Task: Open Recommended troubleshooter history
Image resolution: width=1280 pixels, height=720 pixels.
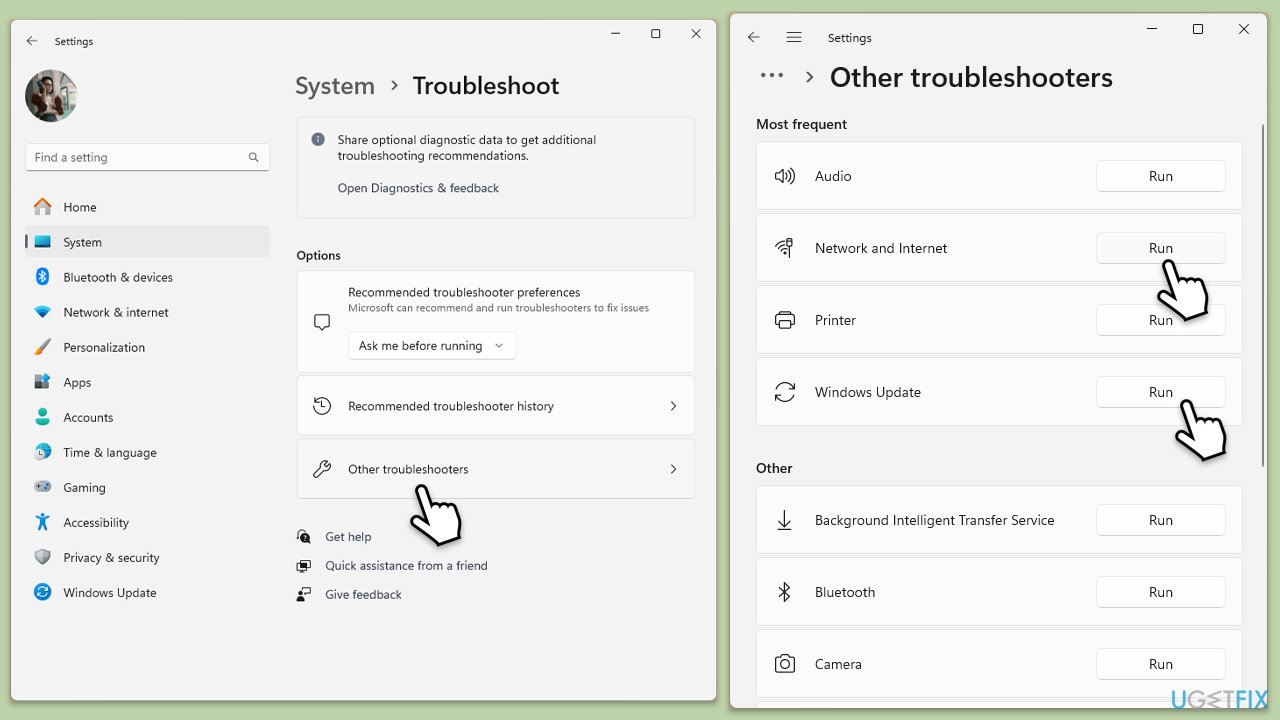Action: [495, 406]
